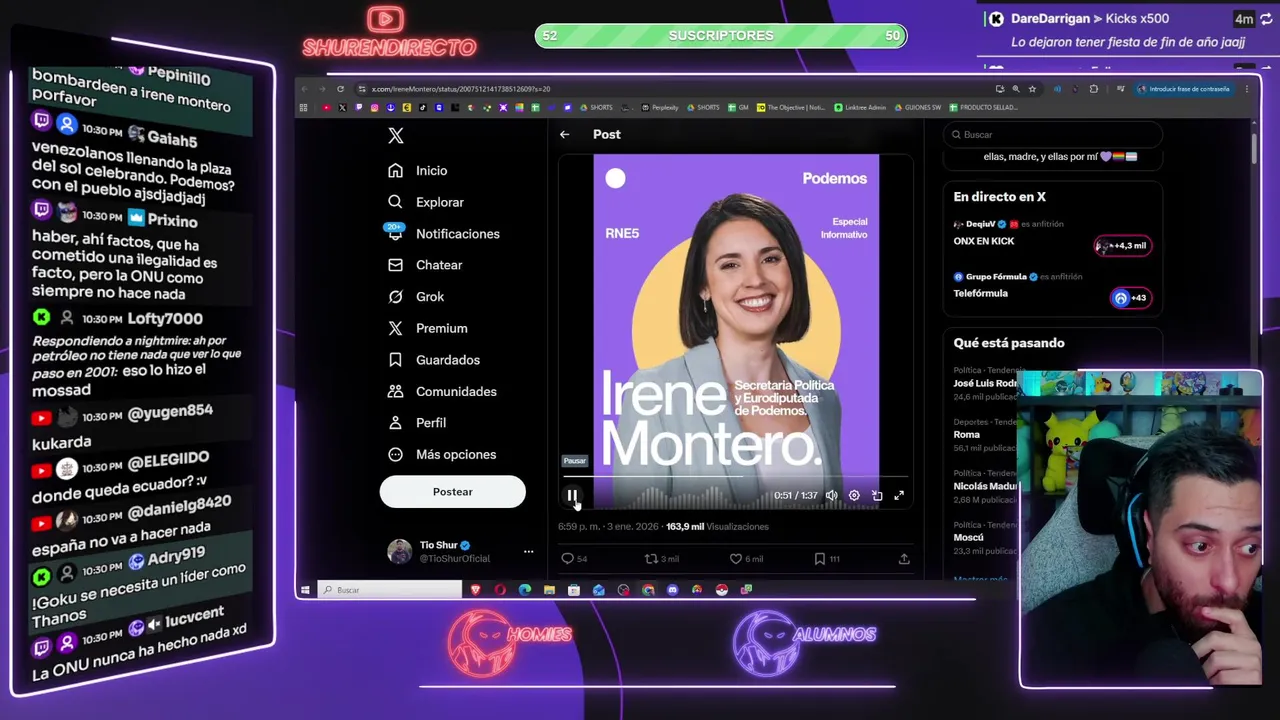
Task: Click the Postear button
Action: click(x=452, y=492)
